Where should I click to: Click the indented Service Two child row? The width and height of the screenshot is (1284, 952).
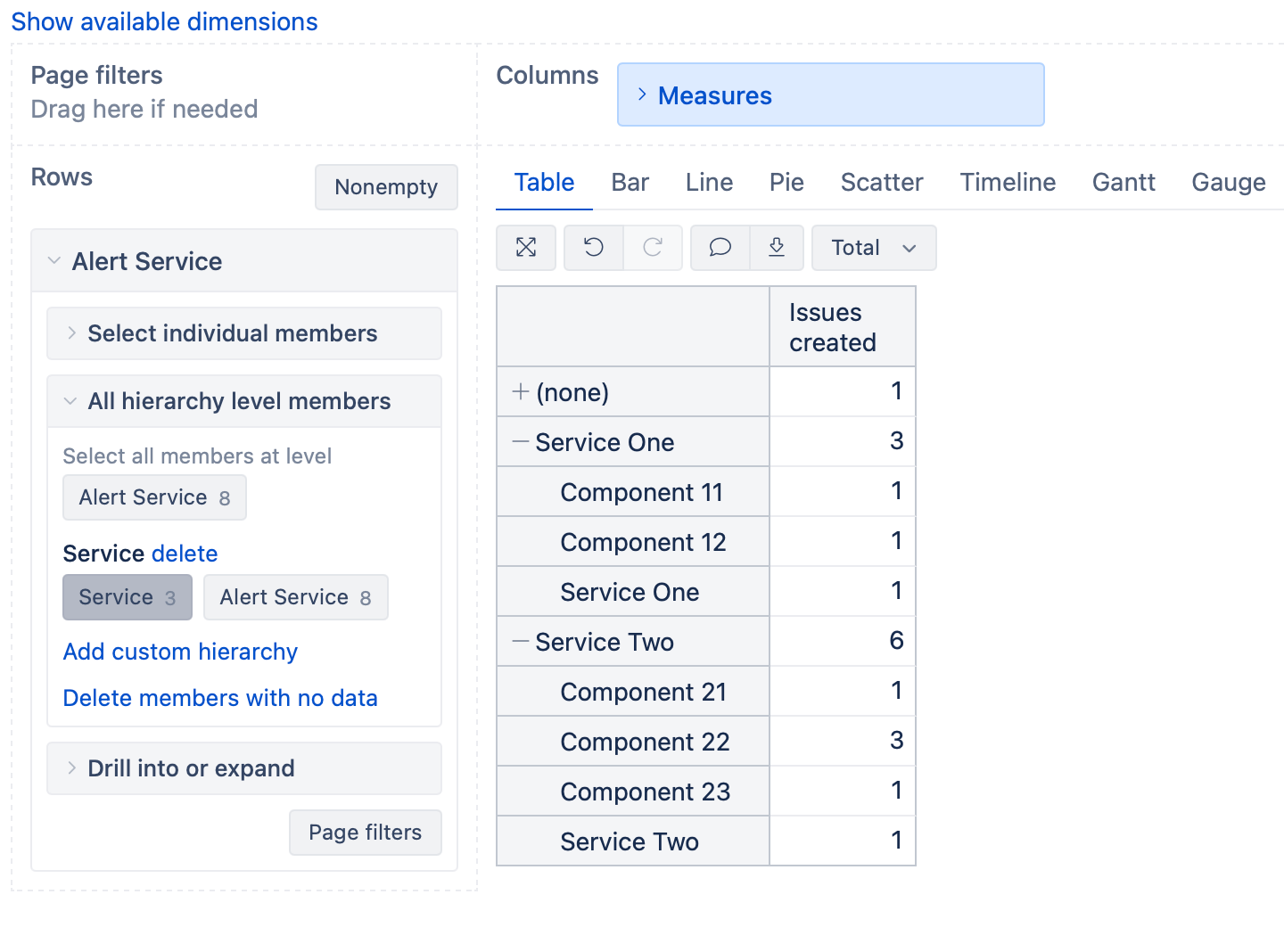[x=630, y=841]
